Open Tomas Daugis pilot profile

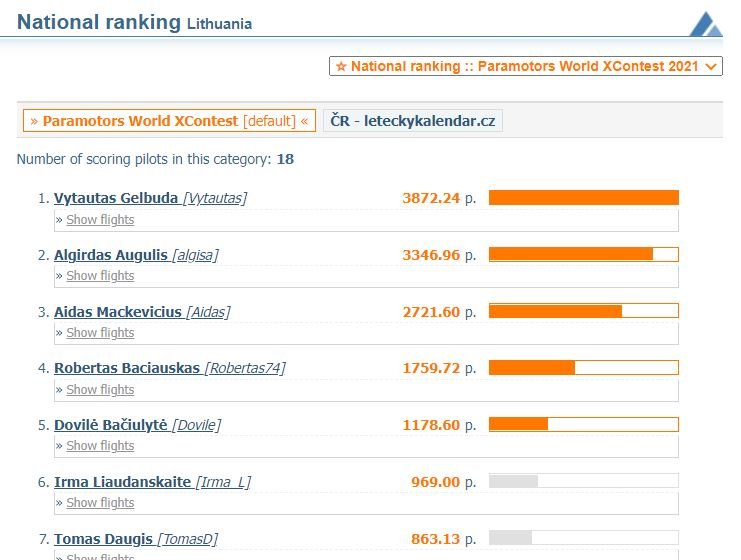(136, 539)
